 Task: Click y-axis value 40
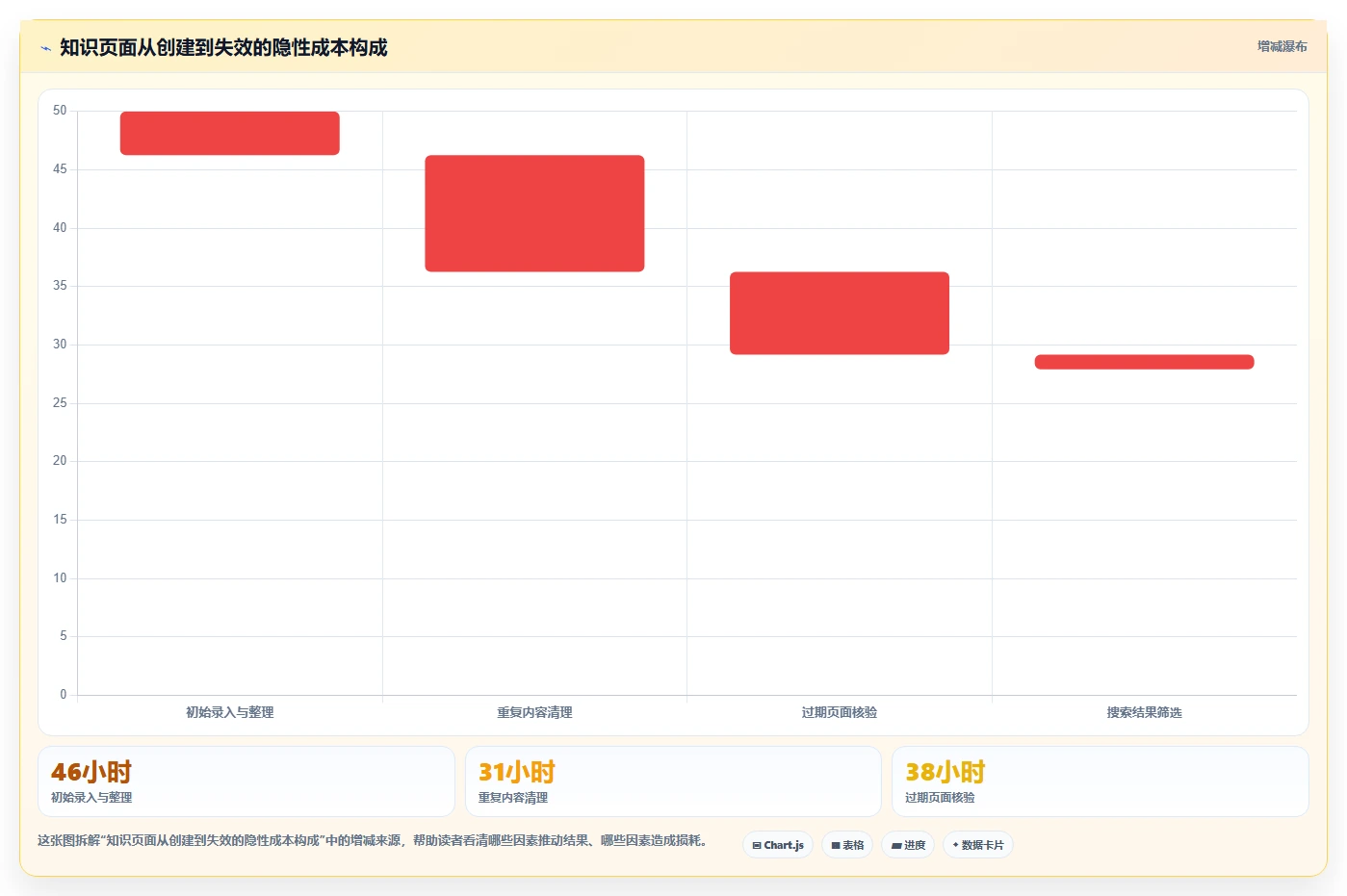pyautogui.click(x=60, y=228)
